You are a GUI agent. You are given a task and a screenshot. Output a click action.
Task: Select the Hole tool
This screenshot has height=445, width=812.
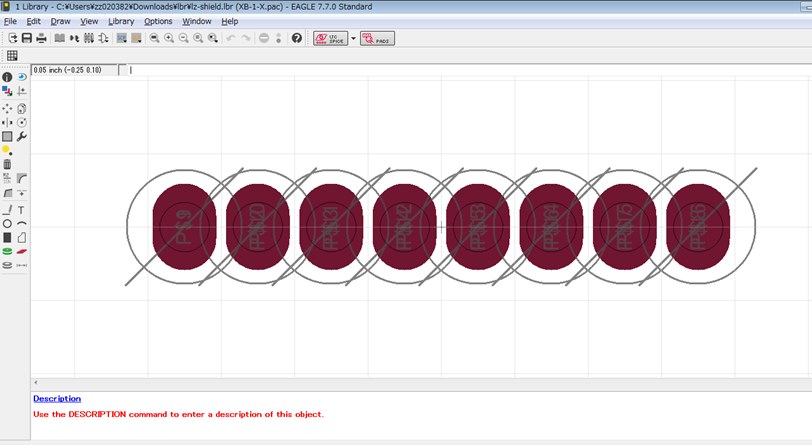point(7,265)
